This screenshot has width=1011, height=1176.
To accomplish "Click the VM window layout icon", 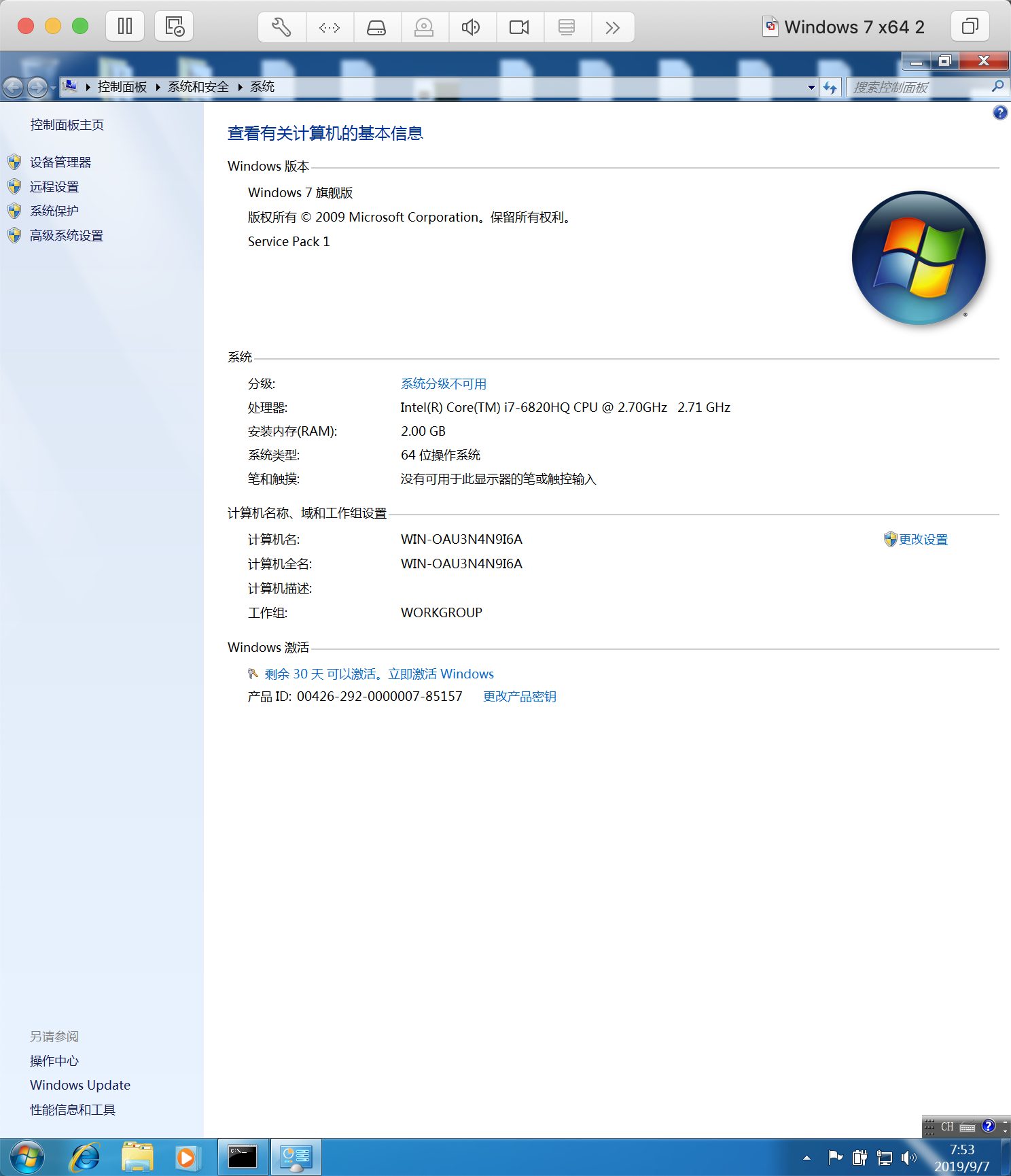I will pos(970,27).
